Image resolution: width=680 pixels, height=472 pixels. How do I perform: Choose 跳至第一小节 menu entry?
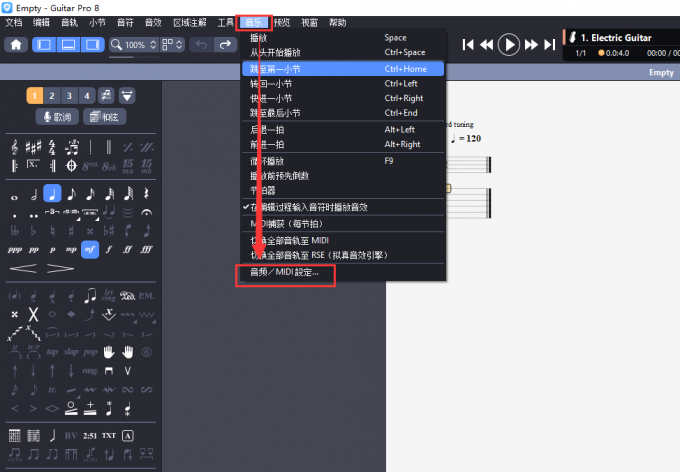coord(343,69)
